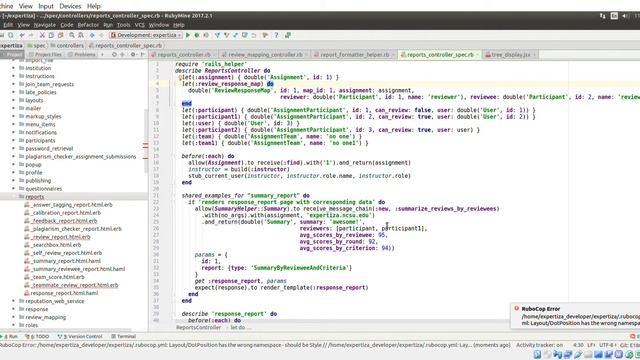The image size is (640, 360).
Task: Click keyboard layout indicator in top panel
Action: click(614, 16)
